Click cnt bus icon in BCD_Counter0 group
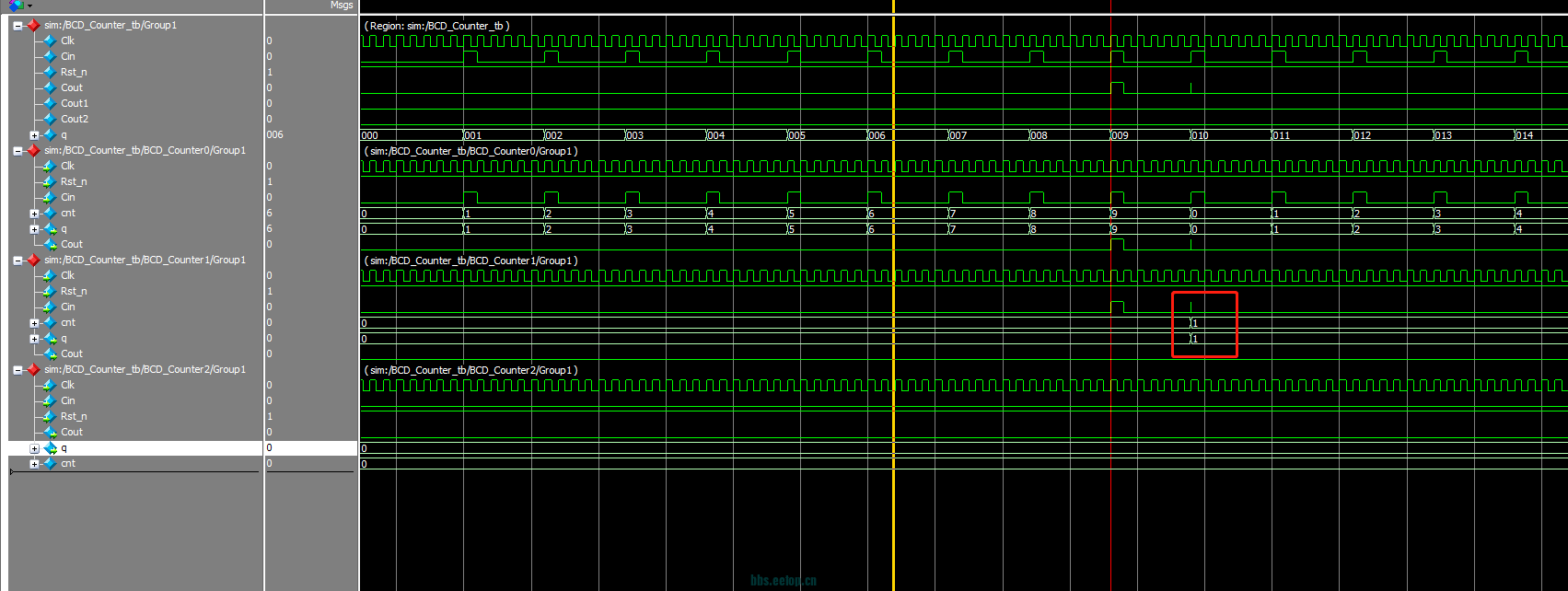1568x591 pixels. click(x=51, y=214)
